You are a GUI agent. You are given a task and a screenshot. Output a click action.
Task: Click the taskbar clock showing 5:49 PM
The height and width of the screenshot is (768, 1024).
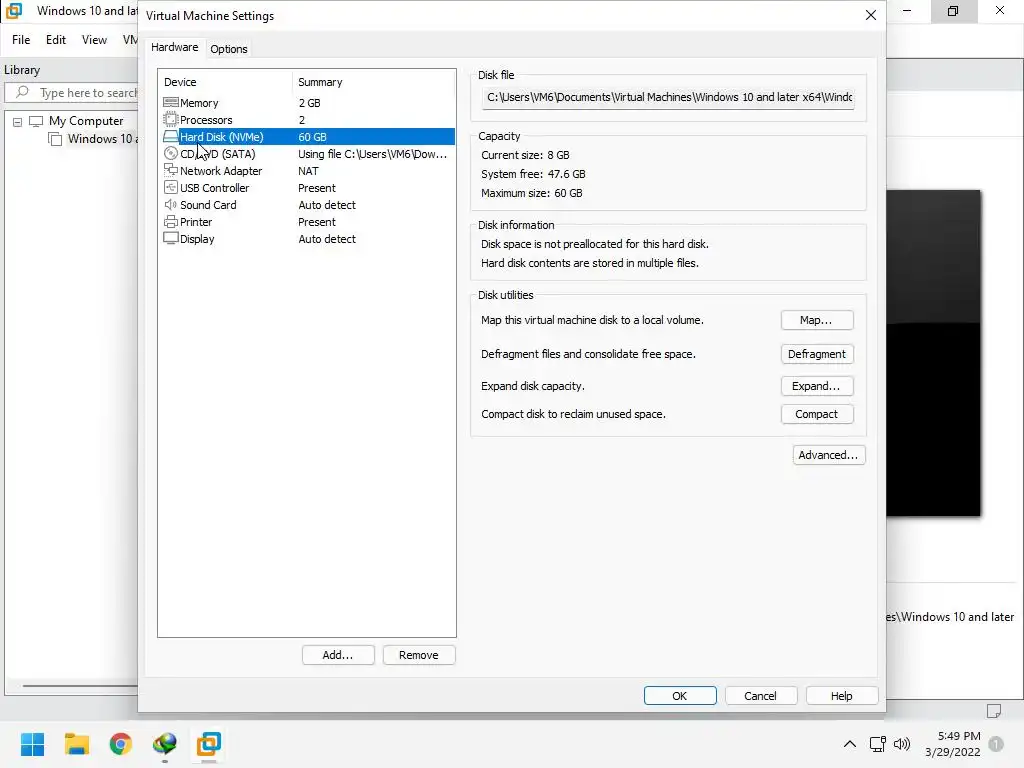click(953, 744)
